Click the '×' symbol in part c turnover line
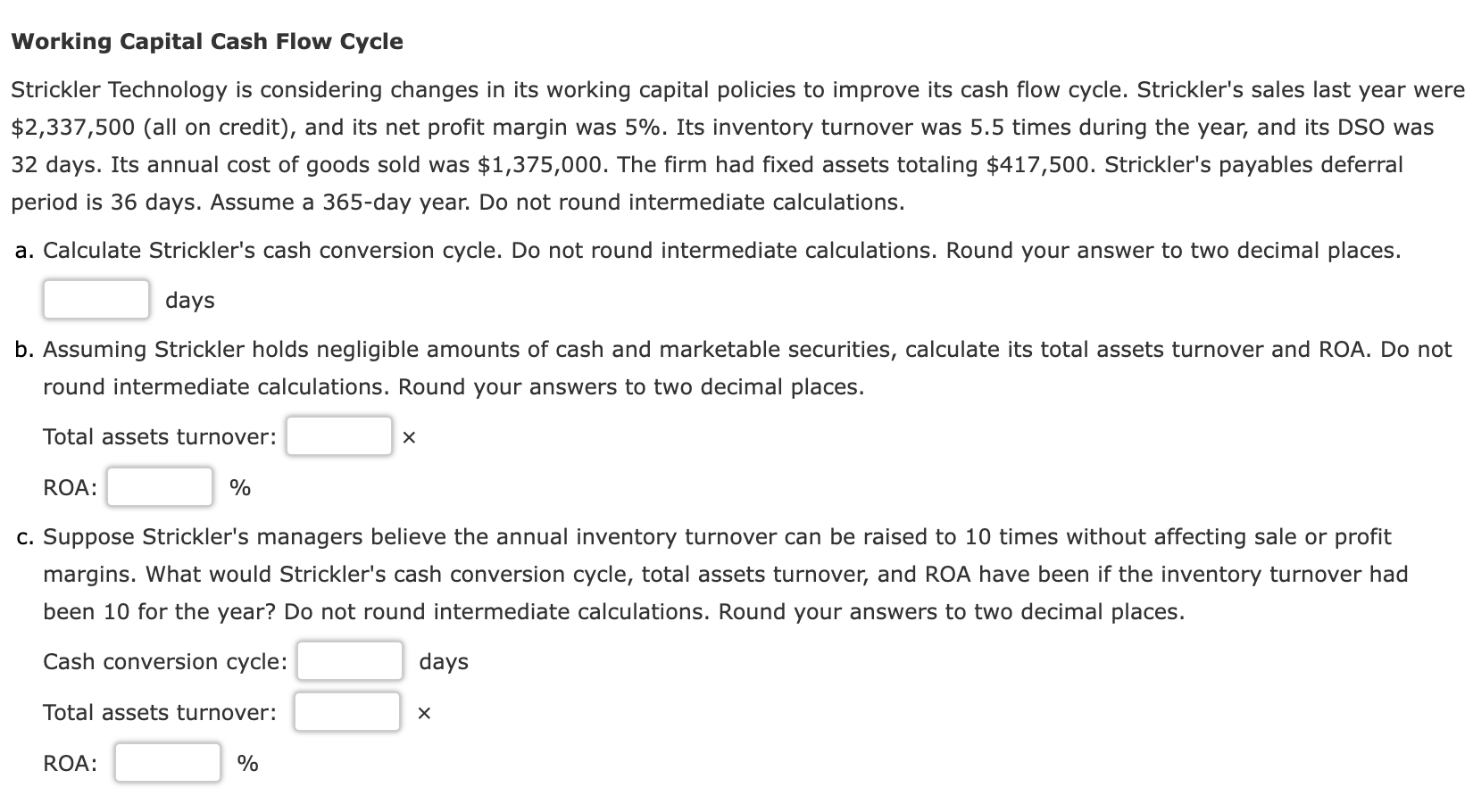 423,712
